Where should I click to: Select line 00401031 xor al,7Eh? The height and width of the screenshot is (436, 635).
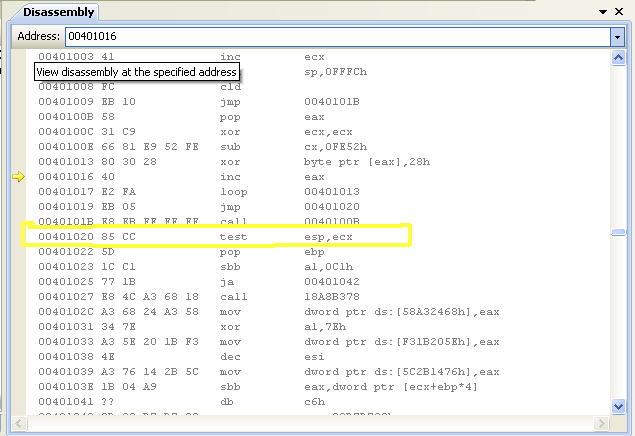pos(192,326)
